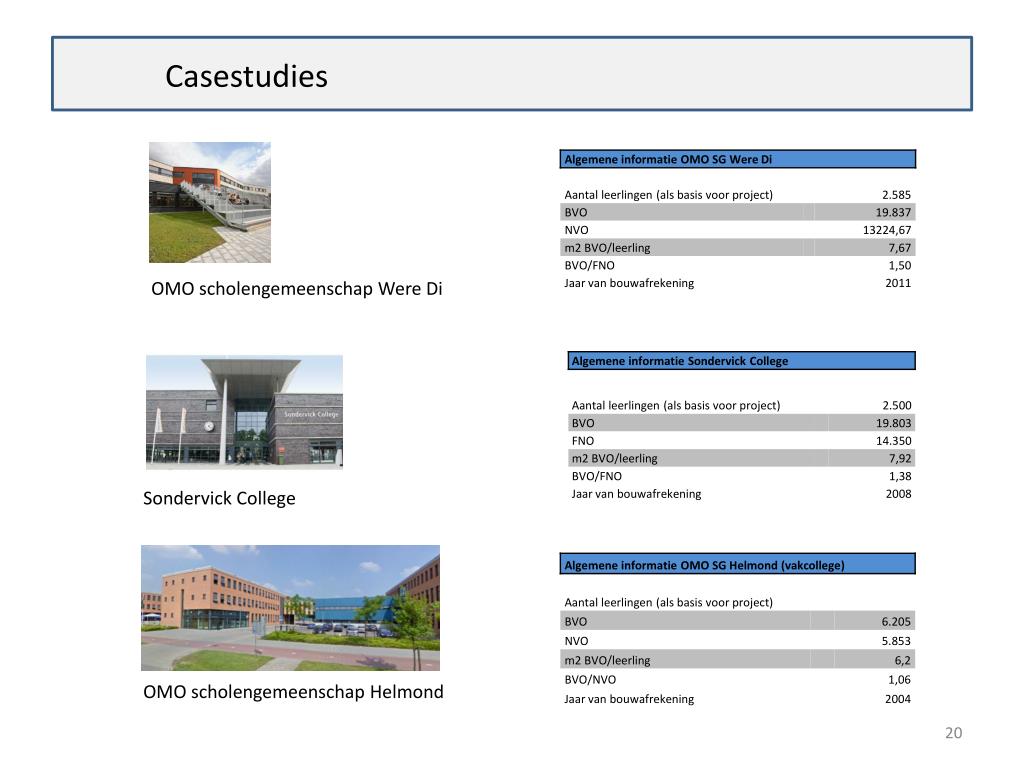Click header 'Algemene informatie Sondervick College'

click(x=742, y=361)
